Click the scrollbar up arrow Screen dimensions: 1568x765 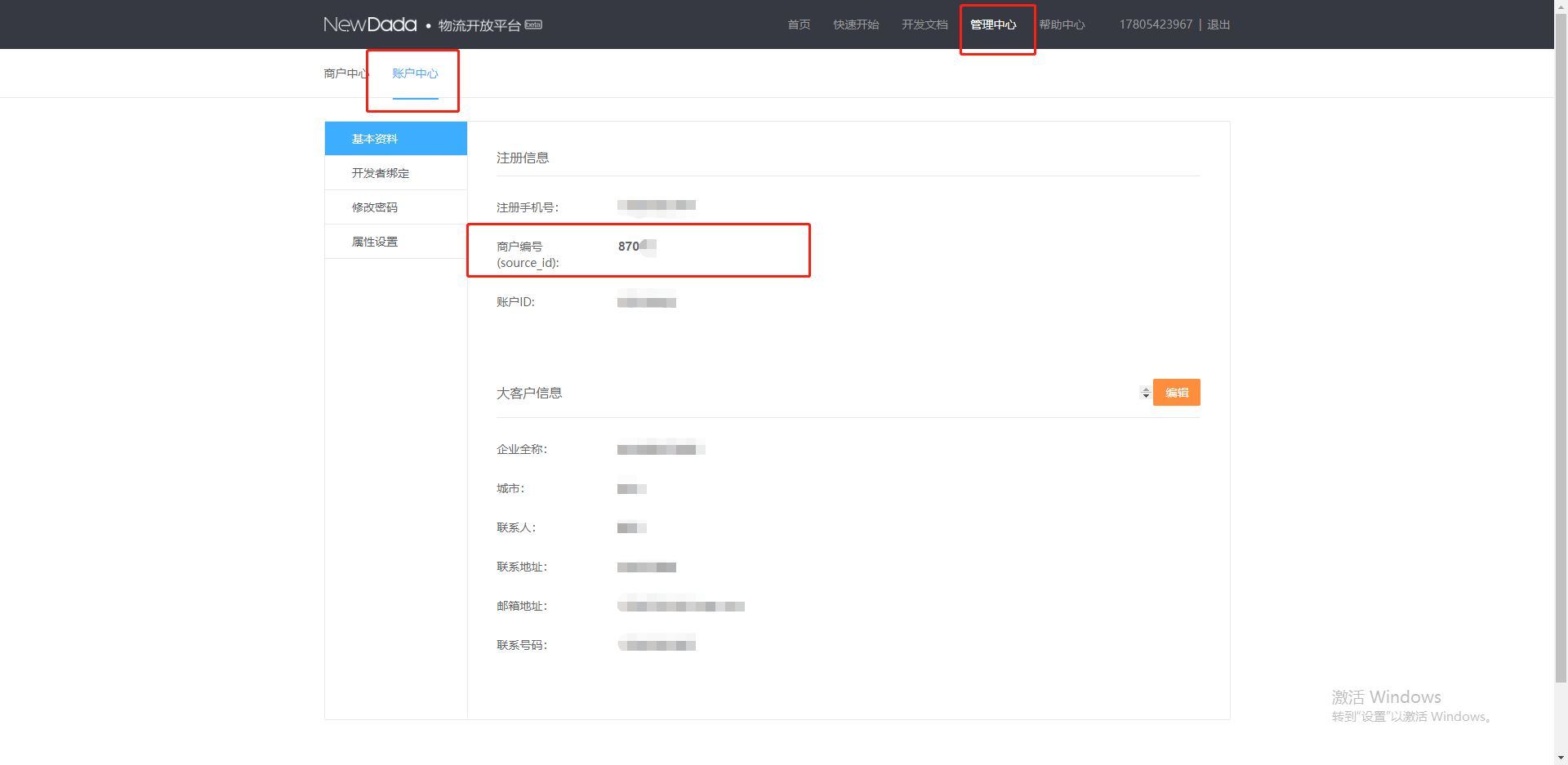(1561, 6)
